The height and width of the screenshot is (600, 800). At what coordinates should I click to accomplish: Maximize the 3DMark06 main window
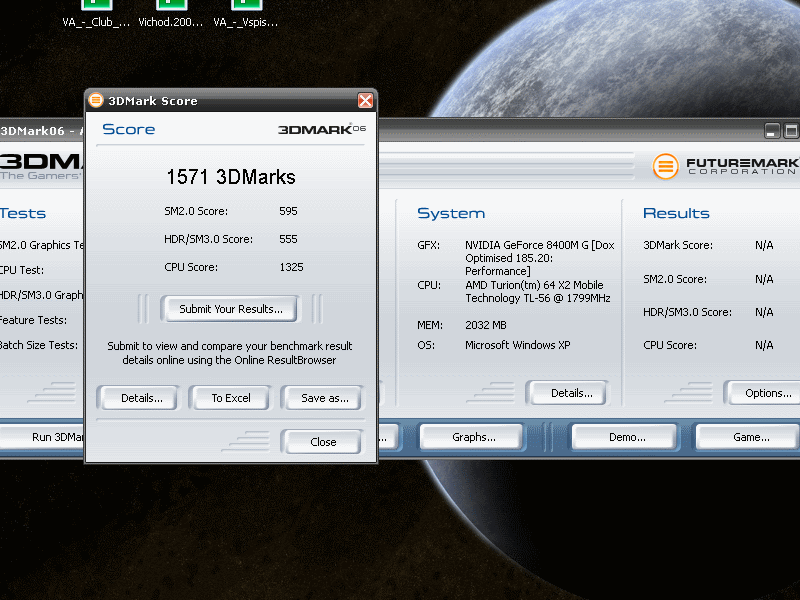pos(791,131)
